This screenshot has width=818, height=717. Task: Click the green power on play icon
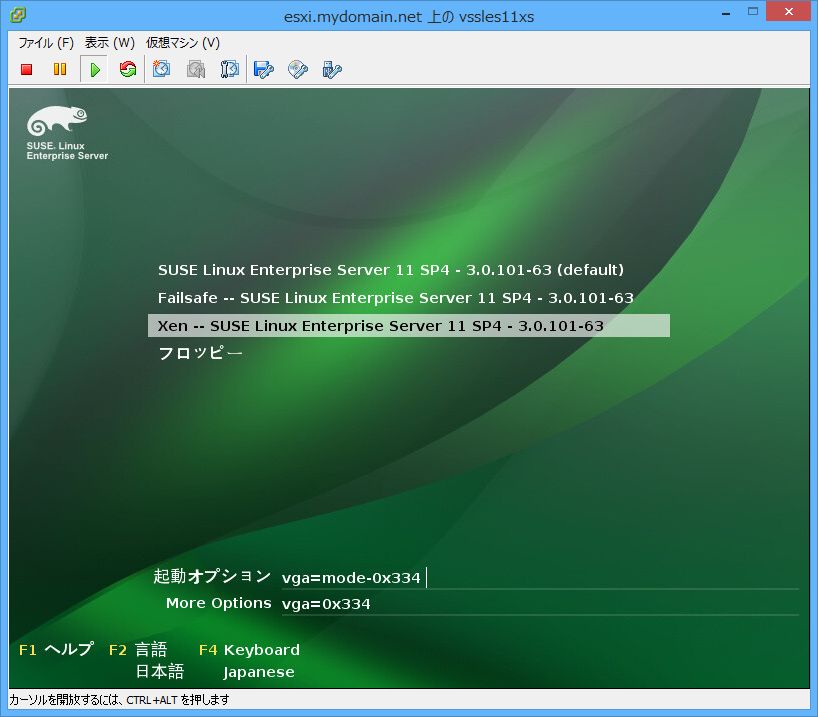pyautogui.click(x=94, y=69)
